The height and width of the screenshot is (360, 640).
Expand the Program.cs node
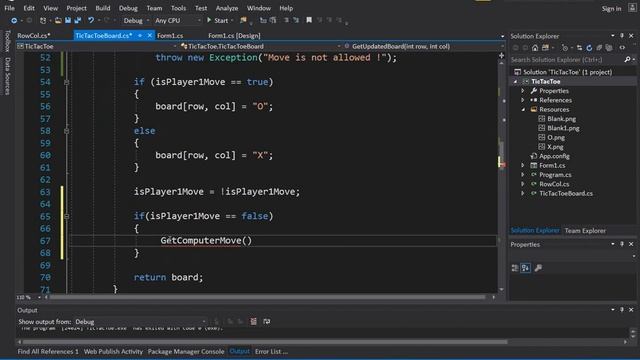click(x=523, y=175)
